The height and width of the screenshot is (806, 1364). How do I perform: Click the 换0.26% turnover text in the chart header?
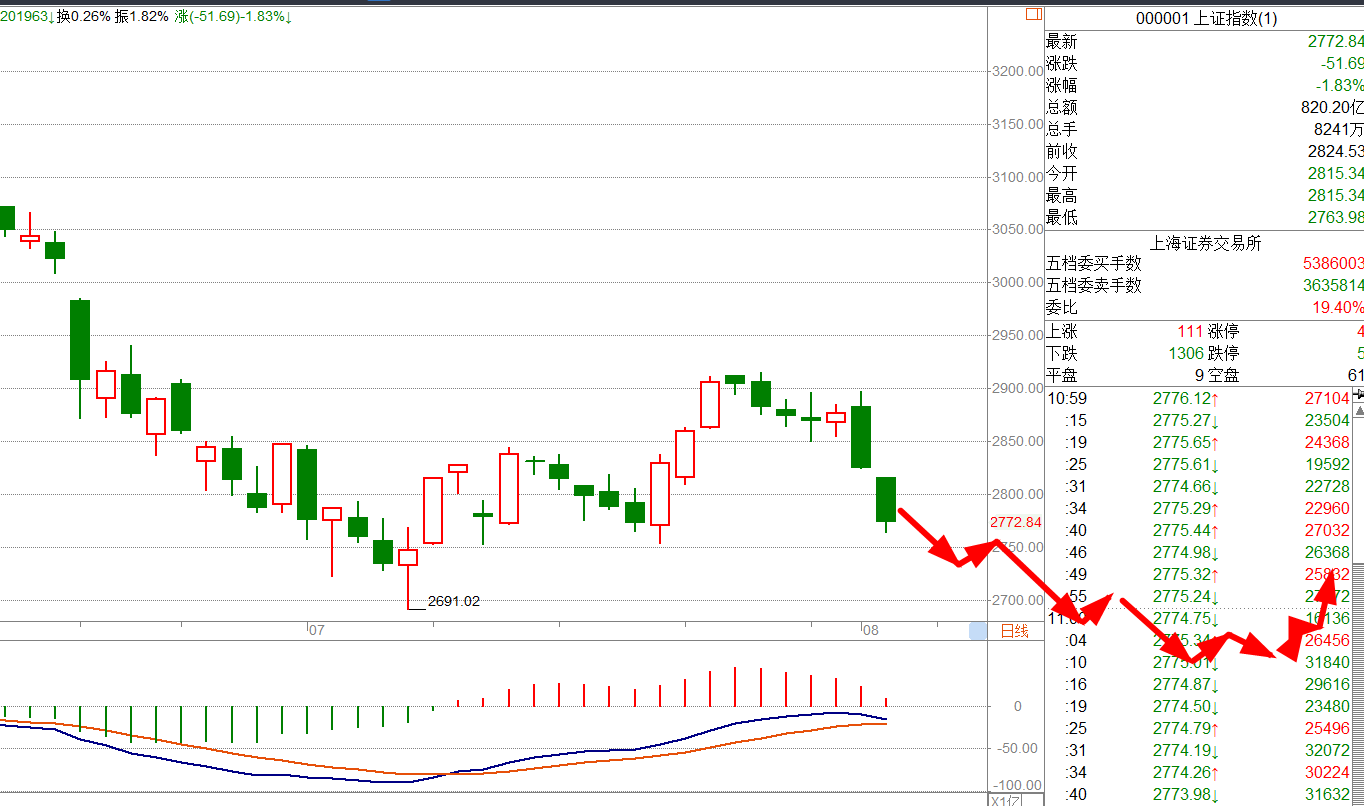click(84, 17)
